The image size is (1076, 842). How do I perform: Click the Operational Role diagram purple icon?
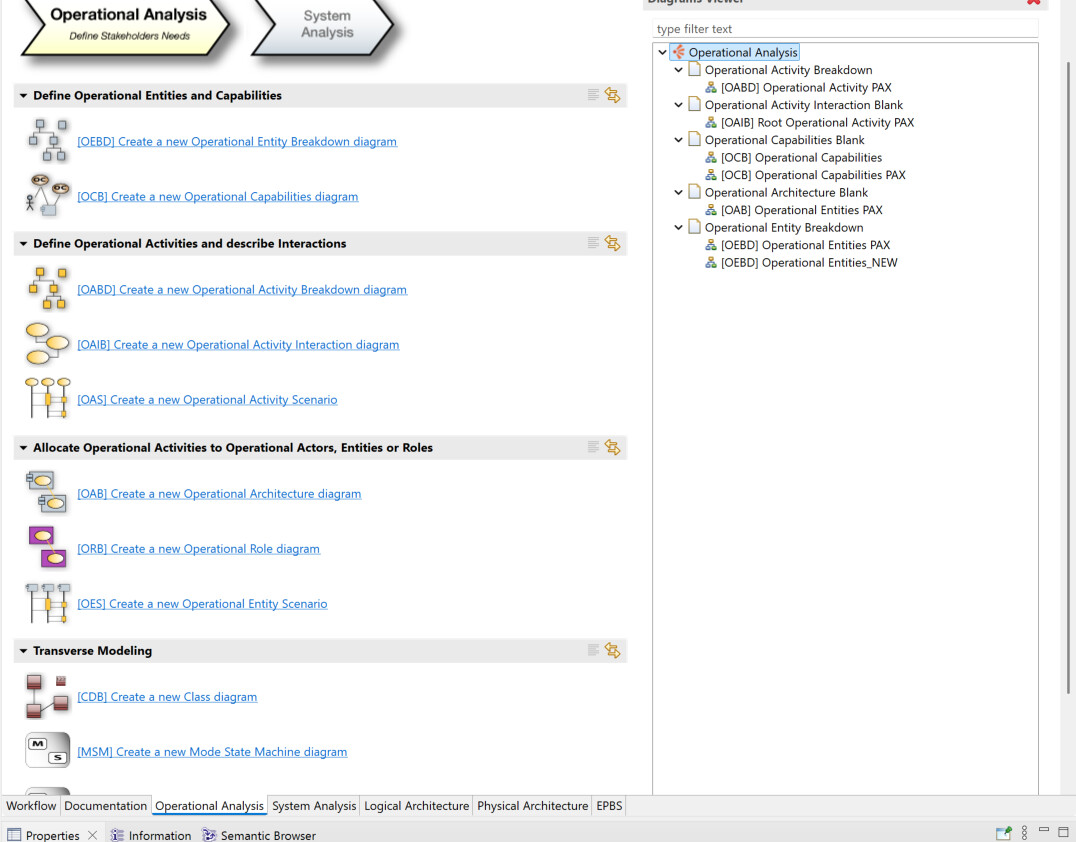[47, 548]
